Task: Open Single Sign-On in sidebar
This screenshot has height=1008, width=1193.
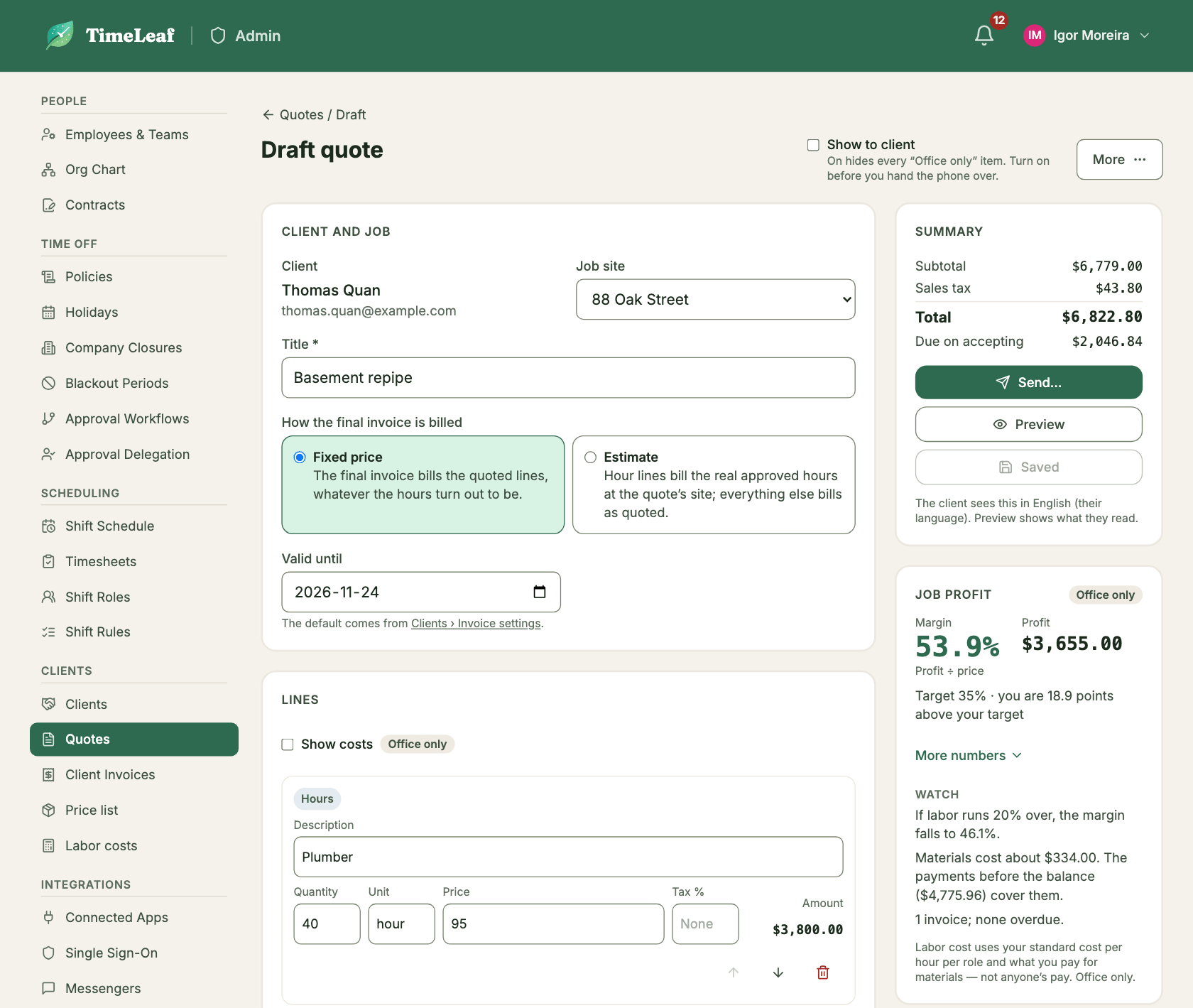Action: point(134,953)
